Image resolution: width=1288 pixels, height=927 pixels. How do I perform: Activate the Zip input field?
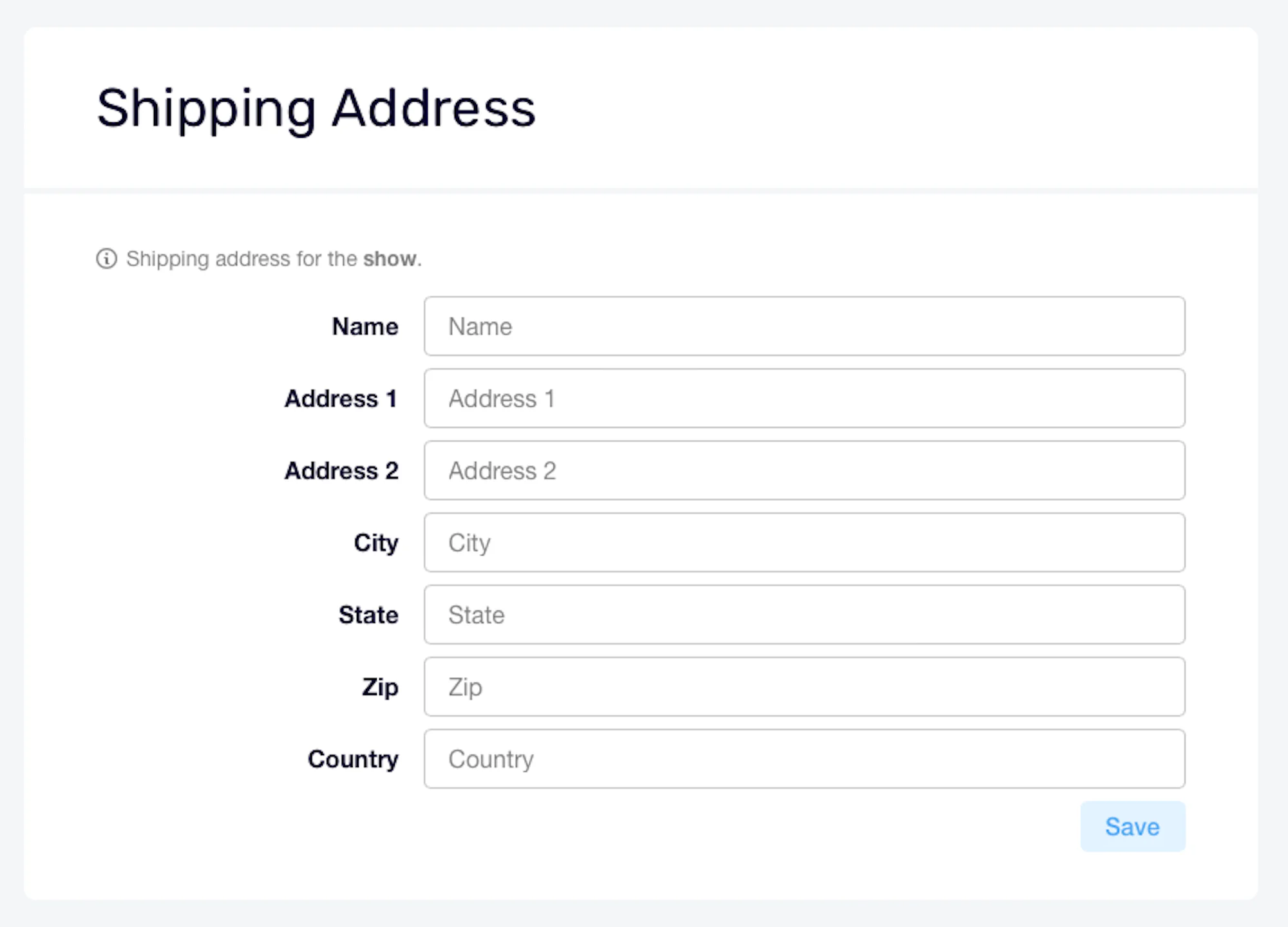(804, 687)
